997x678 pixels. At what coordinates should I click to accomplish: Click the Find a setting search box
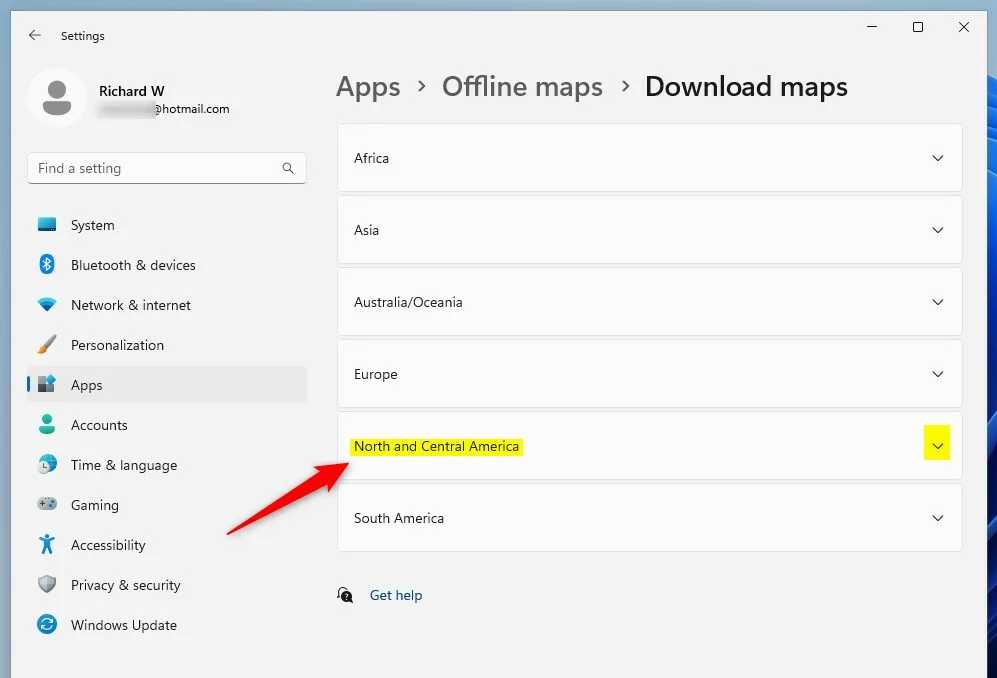point(155,168)
